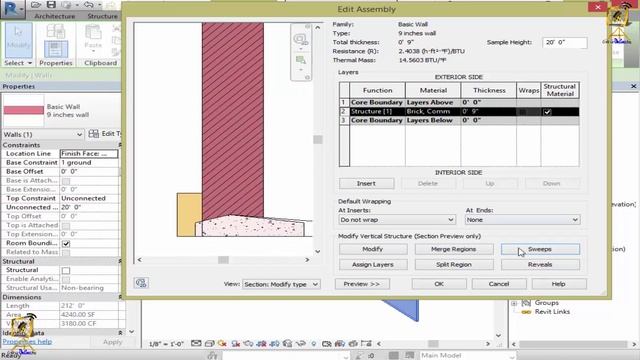This screenshot has width=640, height=360.
Task: Click the Sample Height input field
Action: pos(564,42)
